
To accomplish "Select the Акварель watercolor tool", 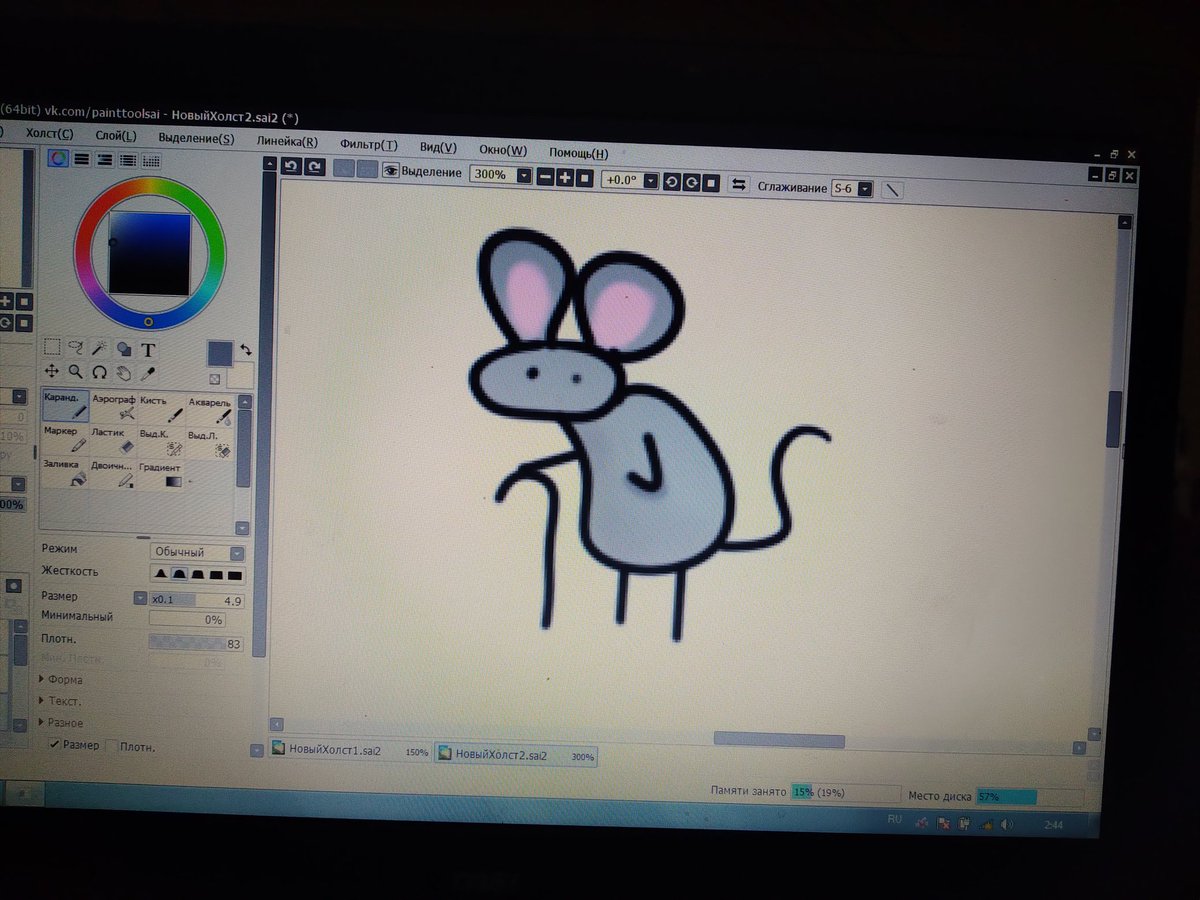I will 210,409.
